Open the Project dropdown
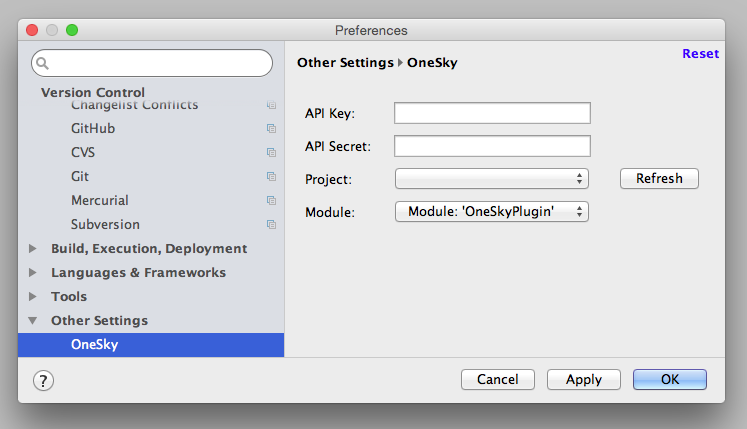The width and height of the screenshot is (747, 429). point(492,179)
